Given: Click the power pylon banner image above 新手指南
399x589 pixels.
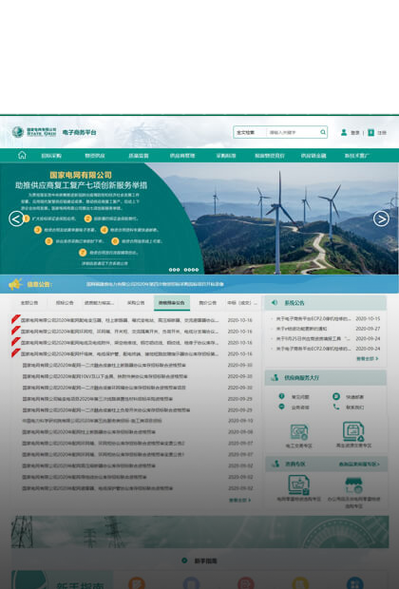Looking at the screenshot, I should 200,532.
